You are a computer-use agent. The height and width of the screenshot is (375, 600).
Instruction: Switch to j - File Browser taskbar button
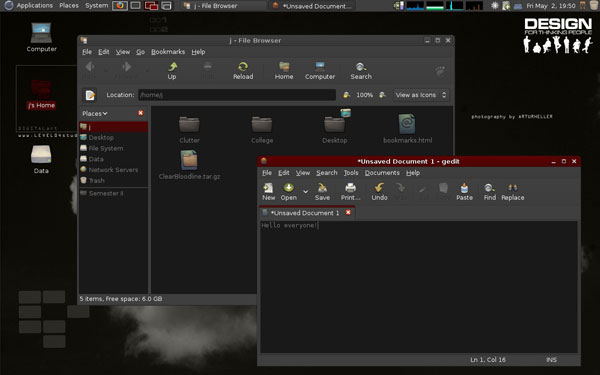click(224, 6)
